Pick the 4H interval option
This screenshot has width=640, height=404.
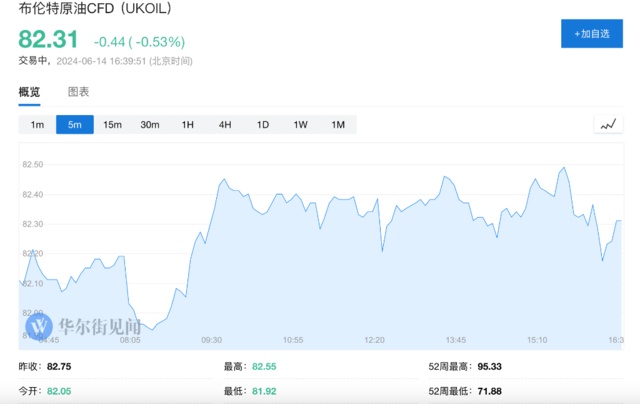point(225,125)
